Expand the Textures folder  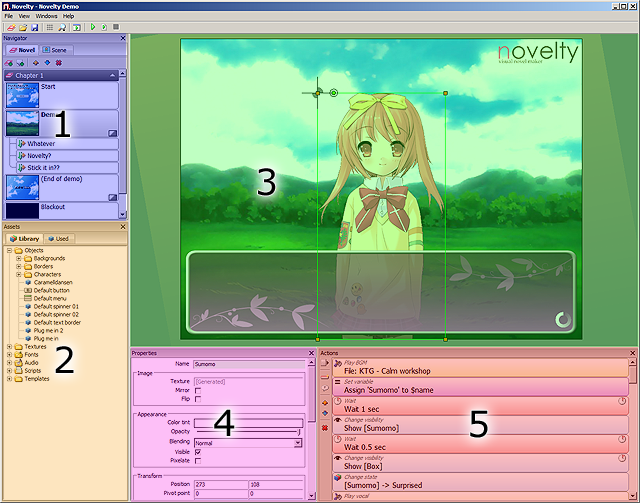point(9,347)
